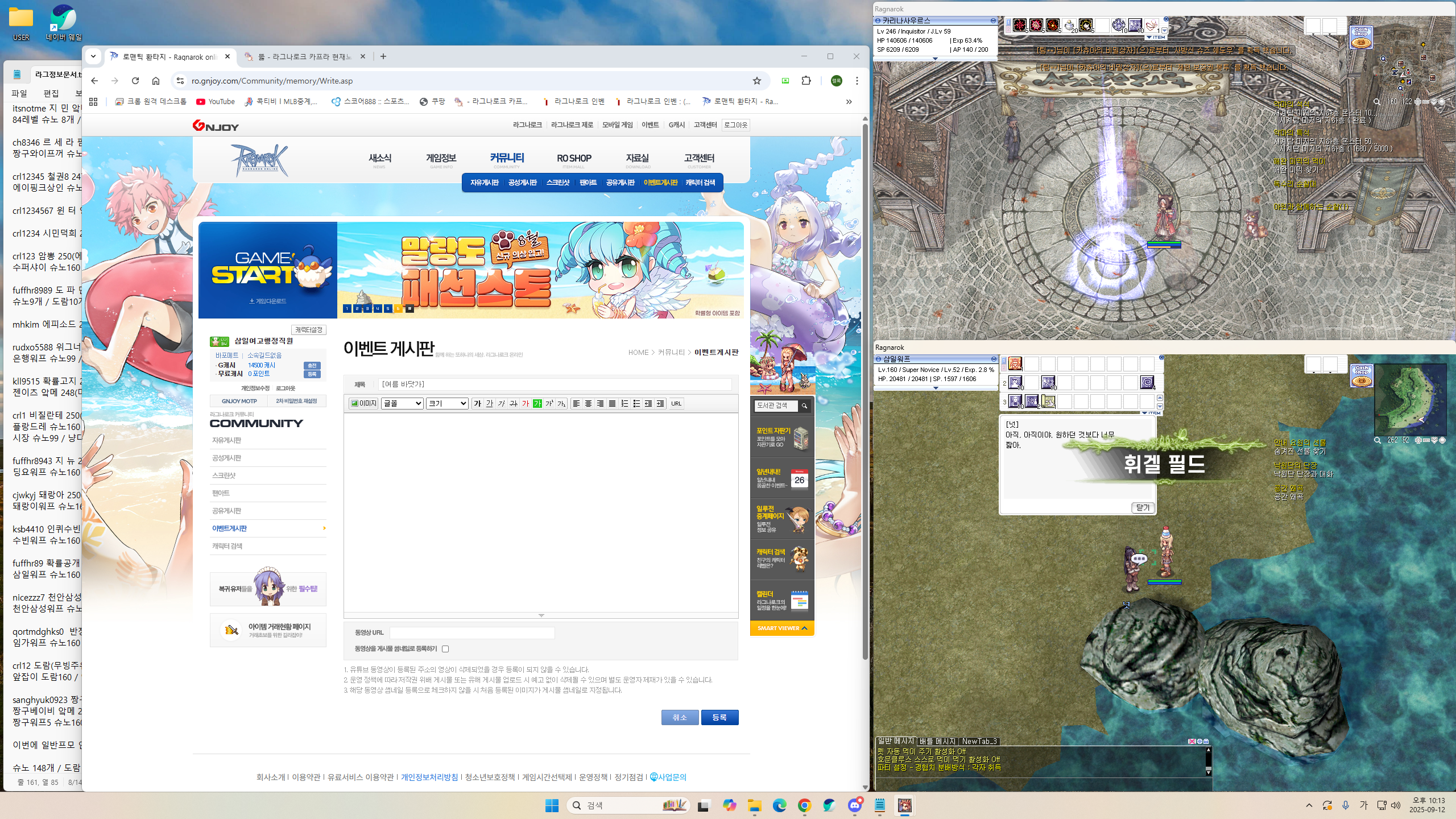Submit post with 등록 button
The width and height of the screenshot is (1456, 819).
(x=719, y=717)
